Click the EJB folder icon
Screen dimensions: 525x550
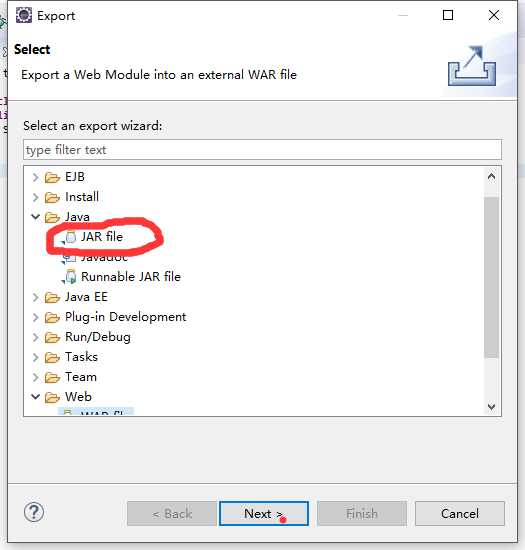[x=52, y=177]
